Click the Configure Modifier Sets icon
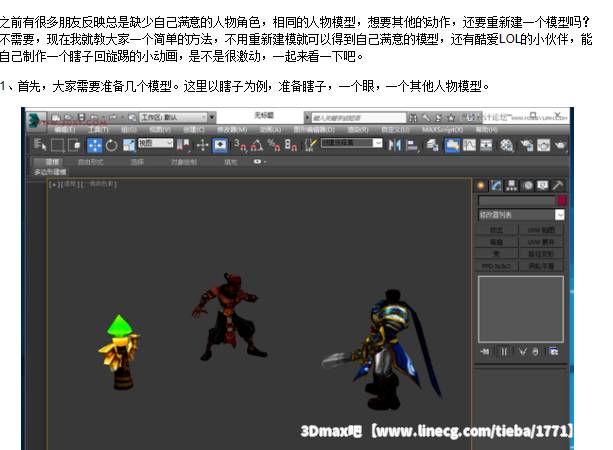The height and width of the screenshot is (450, 613). [554, 352]
